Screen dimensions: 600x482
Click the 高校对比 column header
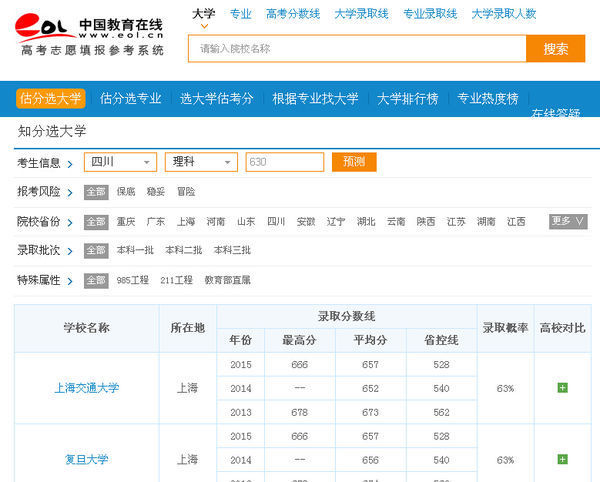[562, 328]
